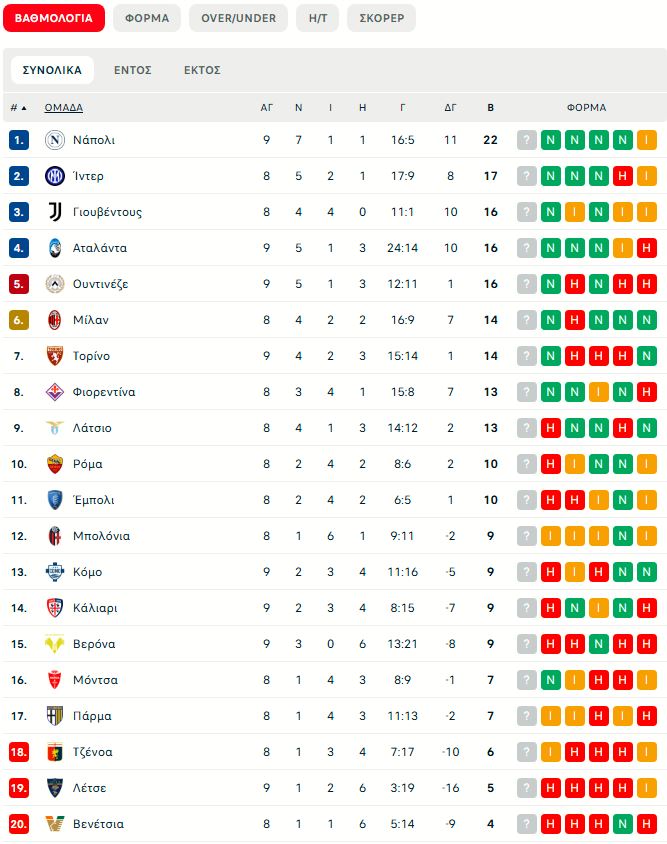Image resolution: width=667 pixels, height=844 pixels.
Task: Sort table by the # rank column
Action: click(x=18, y=108)
